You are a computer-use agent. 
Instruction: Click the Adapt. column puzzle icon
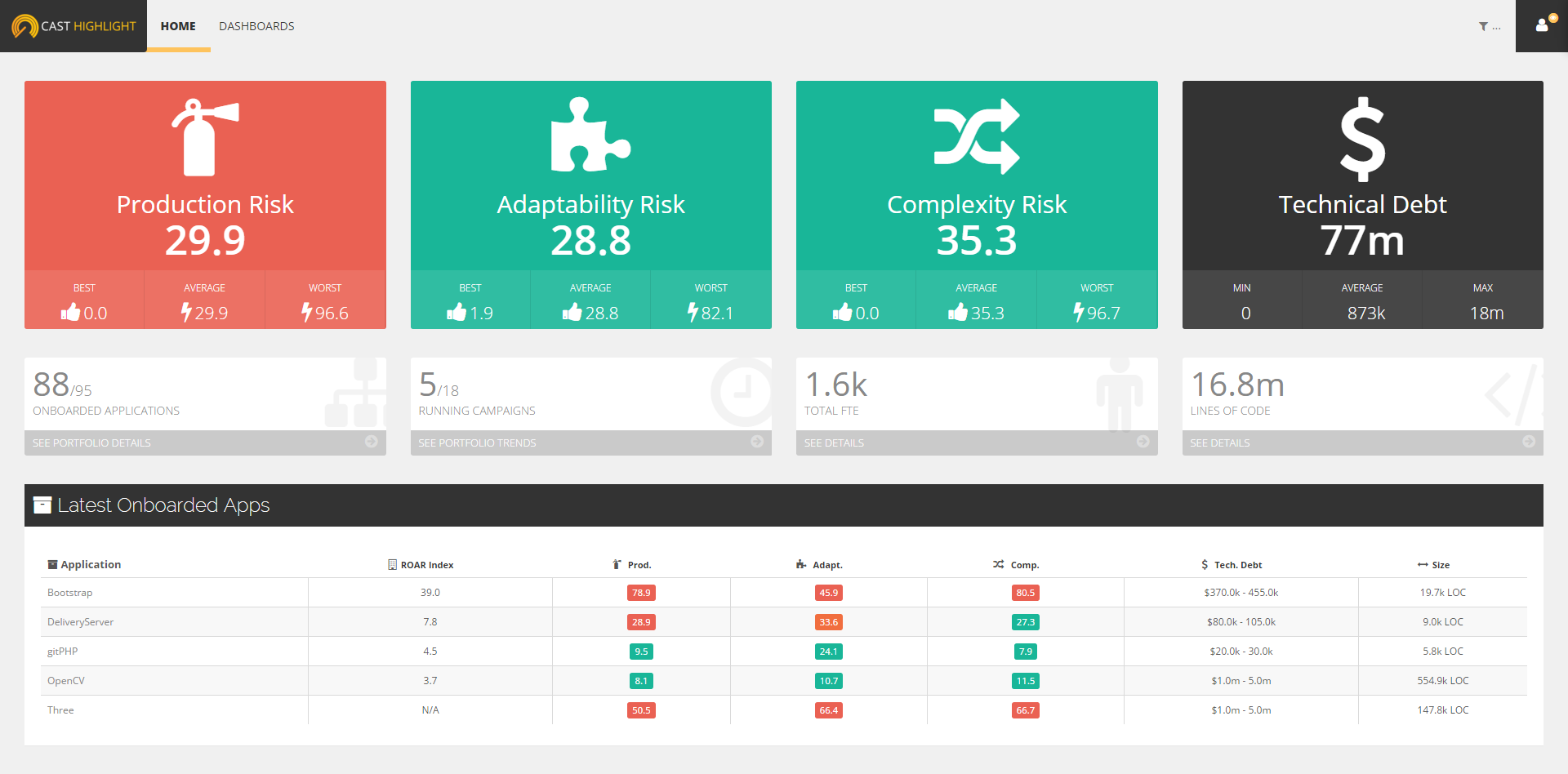coord(801,565)
